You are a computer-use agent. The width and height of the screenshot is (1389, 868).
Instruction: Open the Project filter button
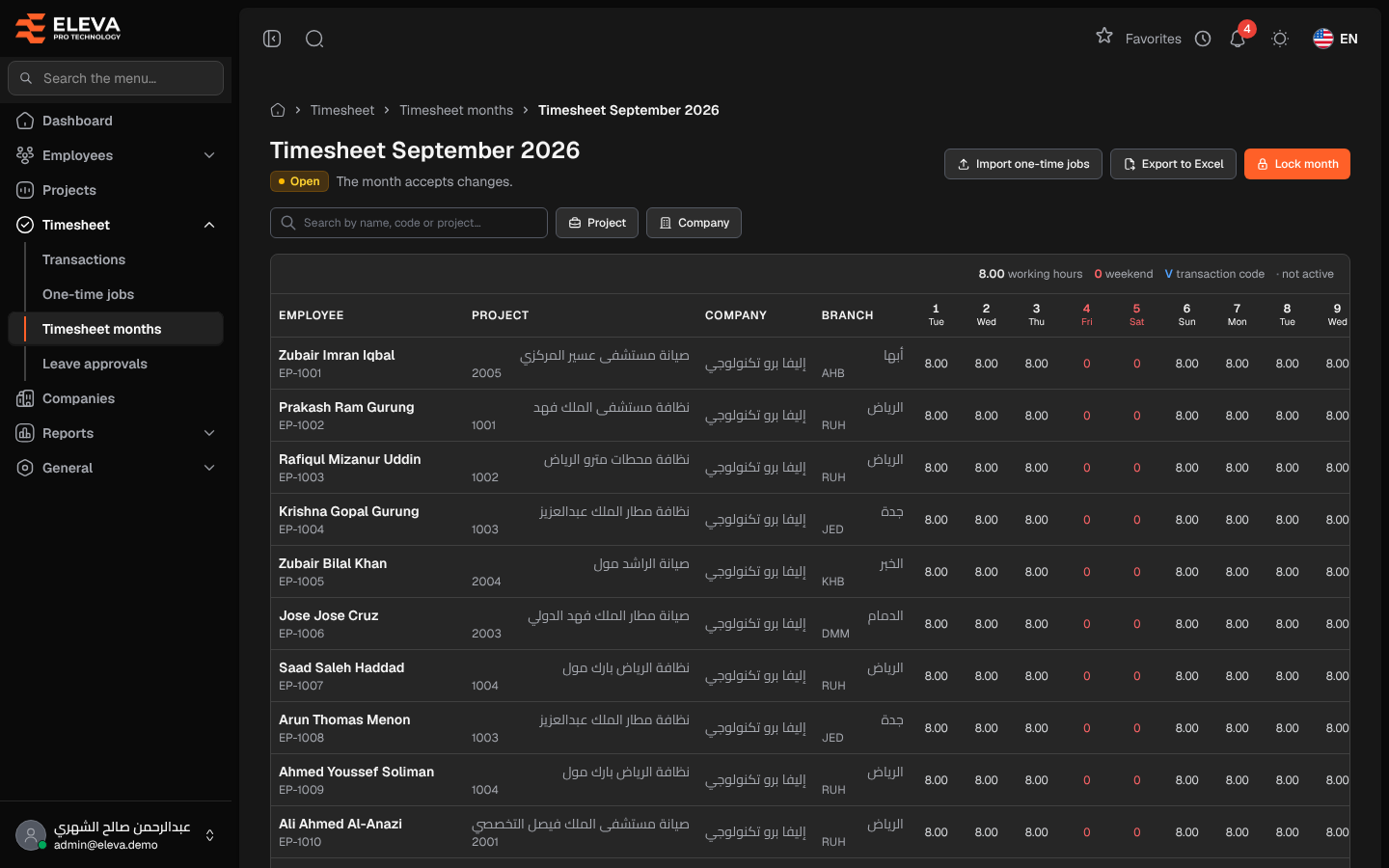tap(597, 223)
